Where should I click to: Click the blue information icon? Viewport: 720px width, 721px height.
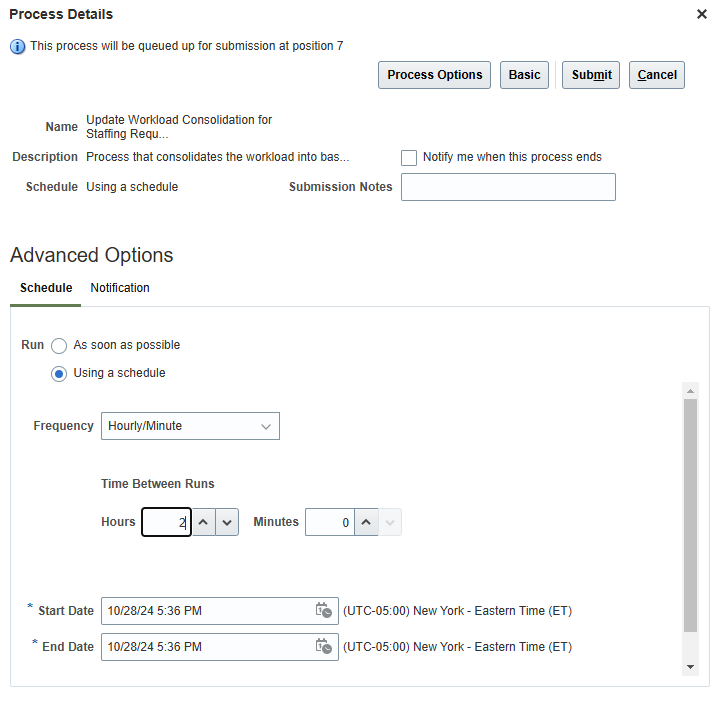tap(17, 46)
